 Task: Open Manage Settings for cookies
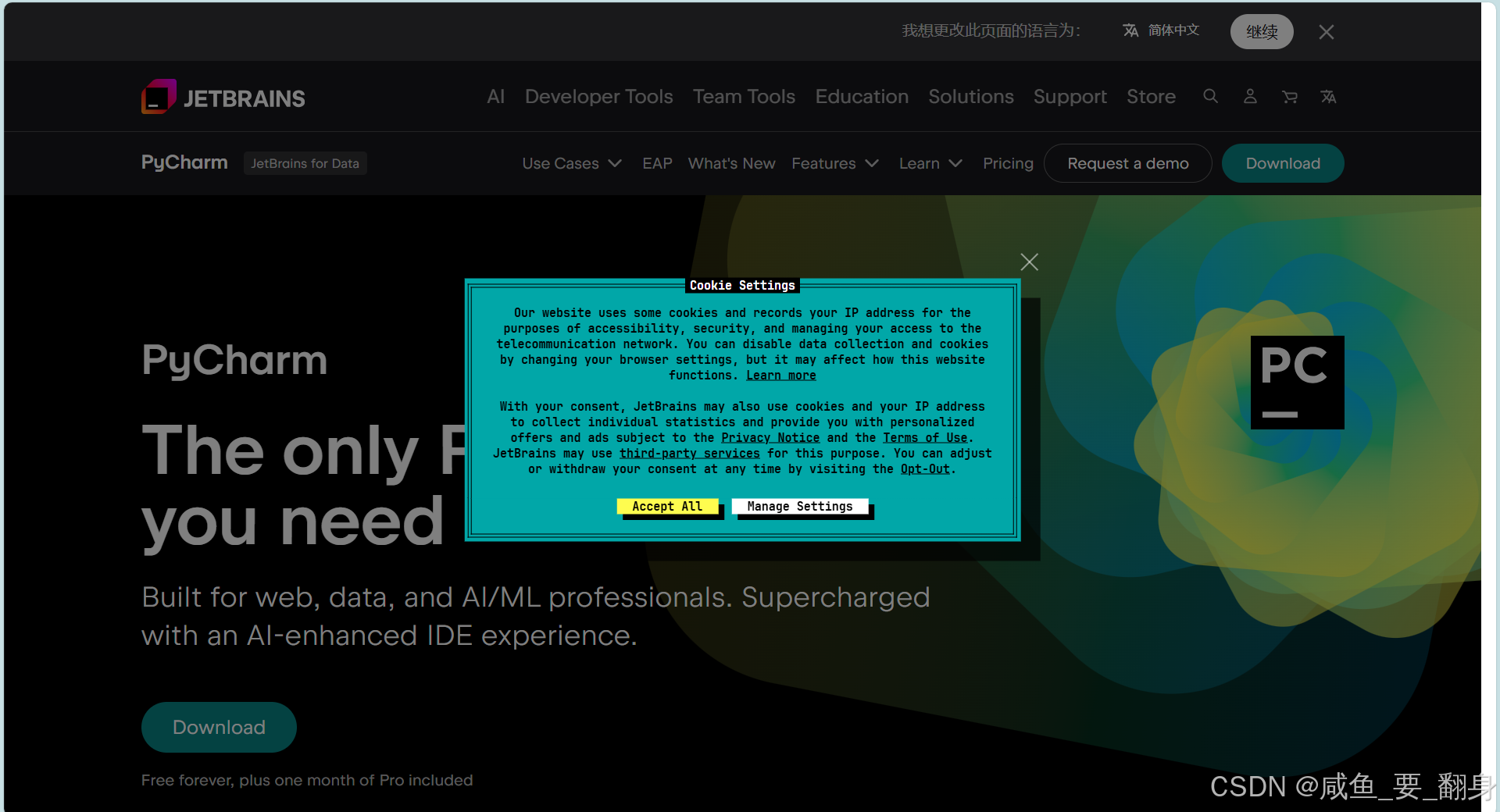(x=800, y=506)
